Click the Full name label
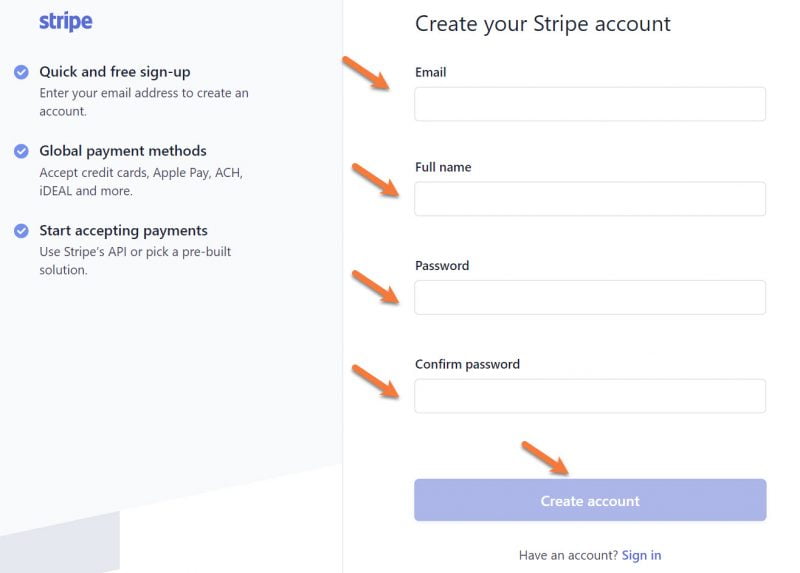The image size is (800, 573). click(x=443, y=167)
